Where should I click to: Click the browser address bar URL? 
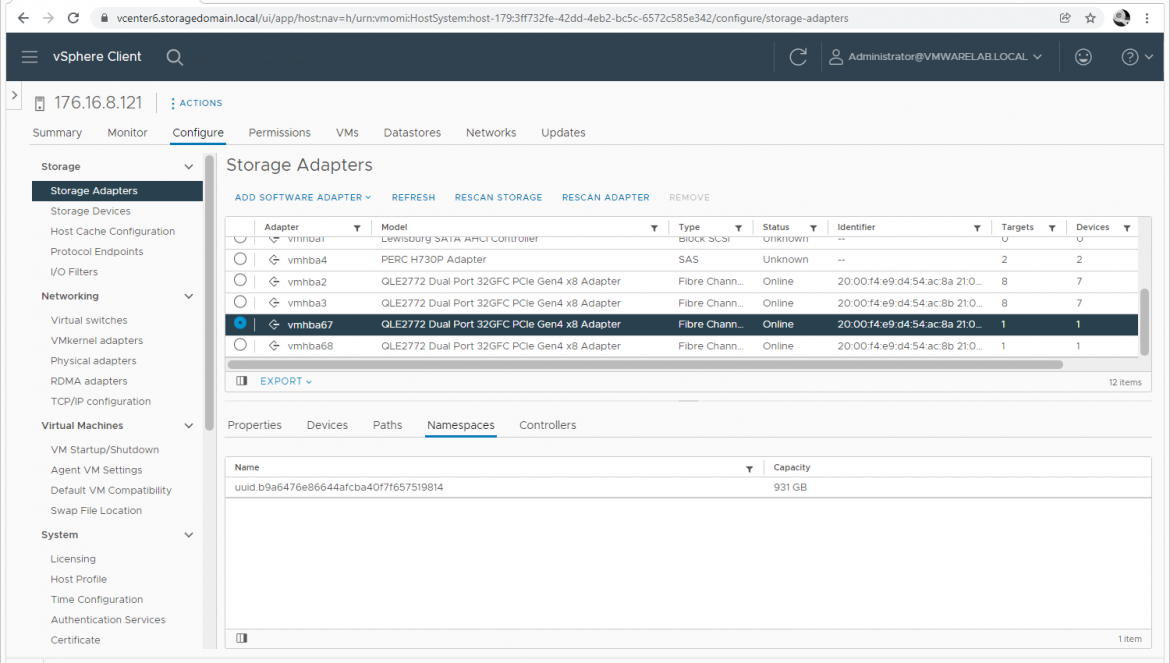[x=482, y=18]
